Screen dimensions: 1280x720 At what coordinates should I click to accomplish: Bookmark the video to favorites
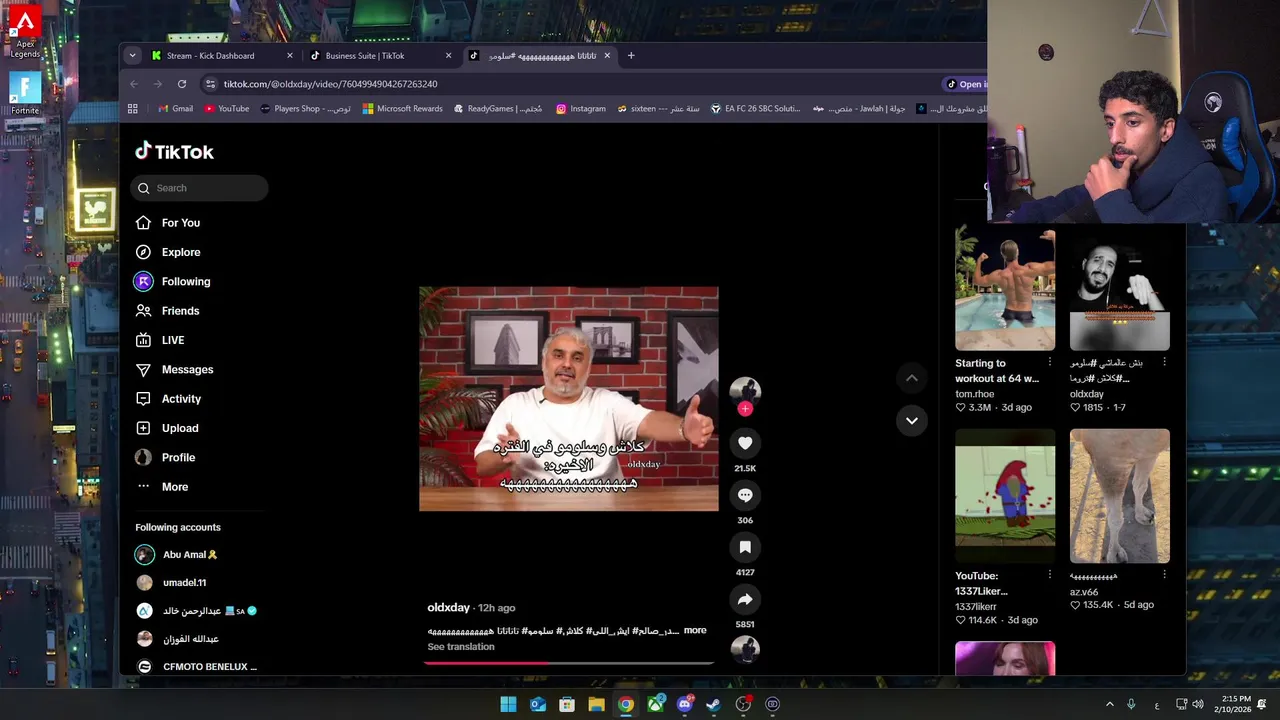click(745, 547)
